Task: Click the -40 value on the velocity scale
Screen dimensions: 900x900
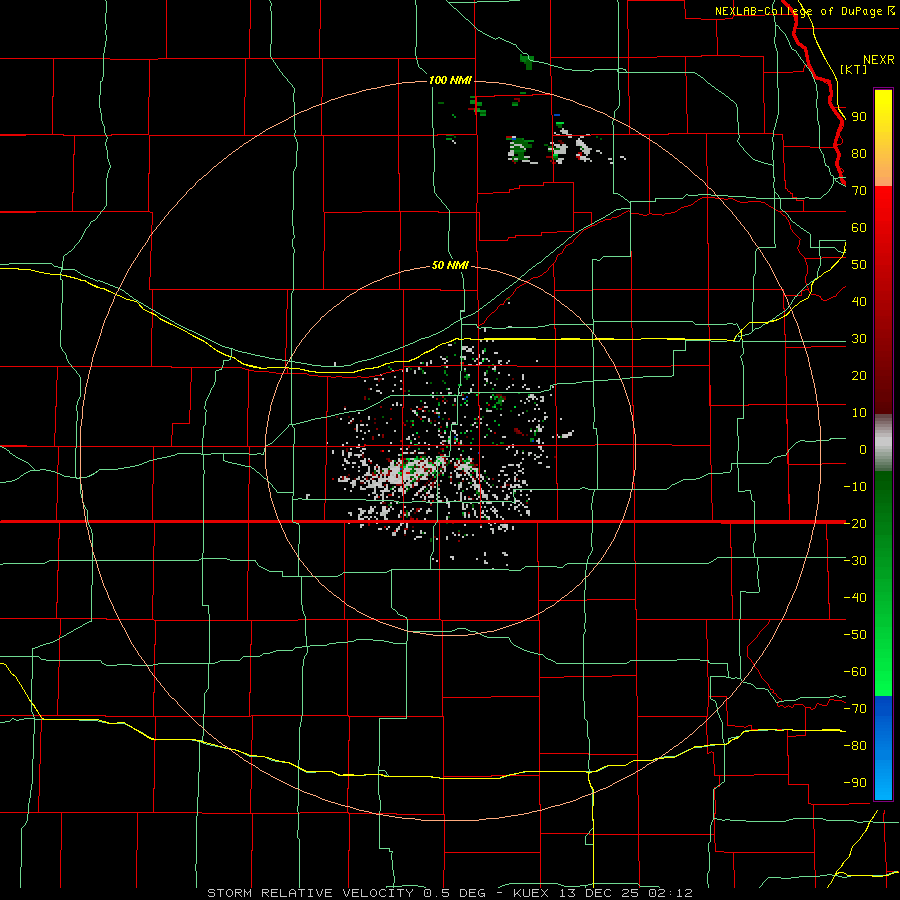Action: [855, 598]
